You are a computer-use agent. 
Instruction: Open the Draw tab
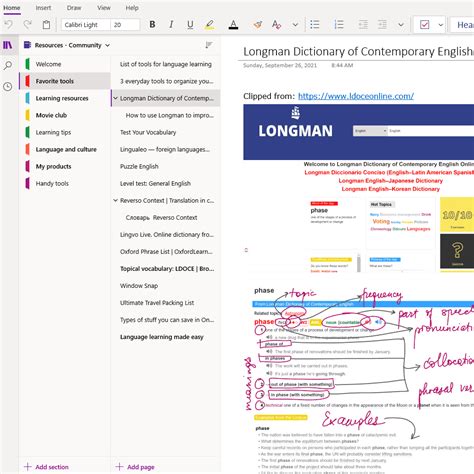(74, 8)
